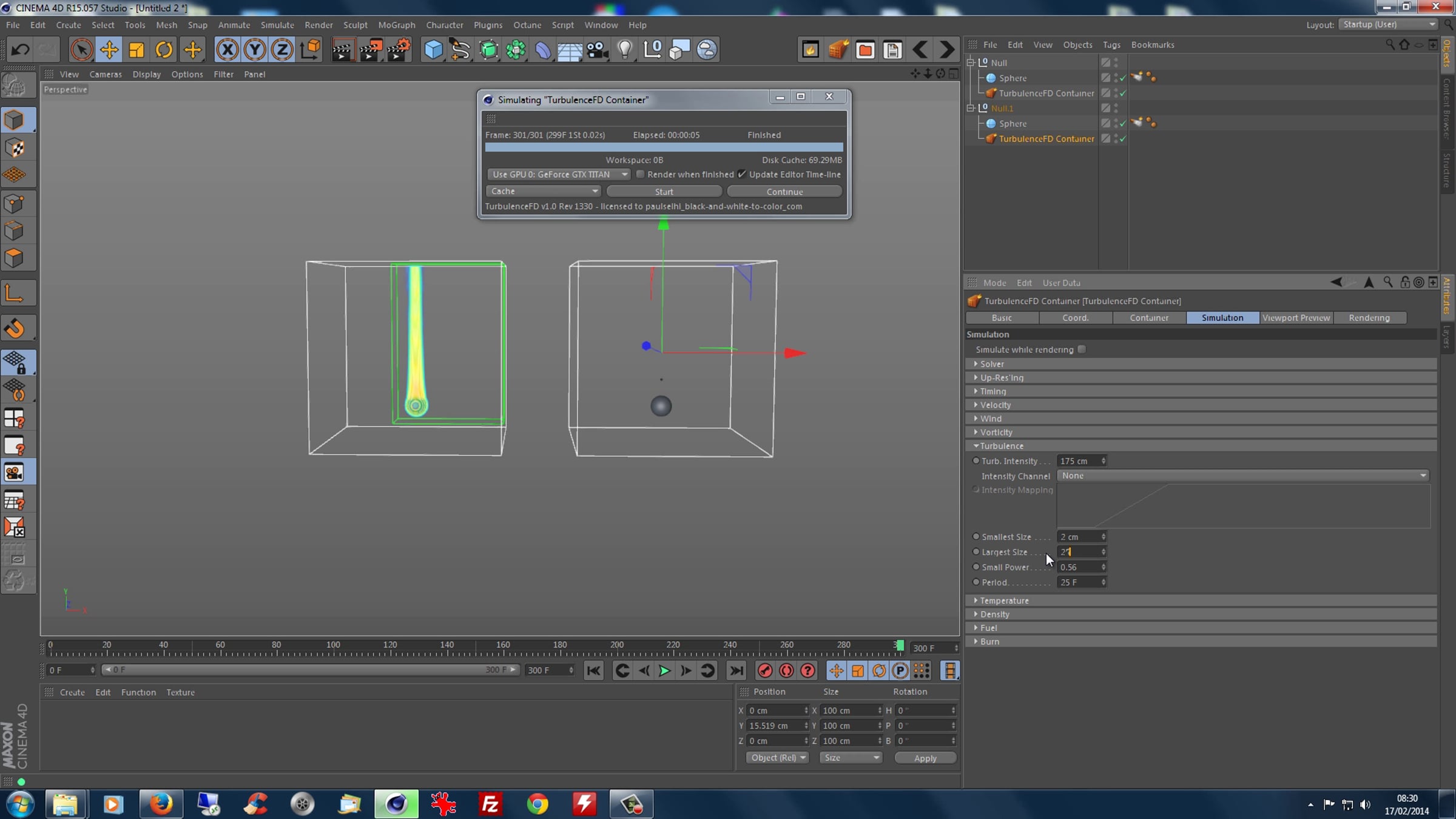This screenshot has width=1456, height=819.
Task: Uncheck Update Editor Time-line
Action: (x=742, y=174)
